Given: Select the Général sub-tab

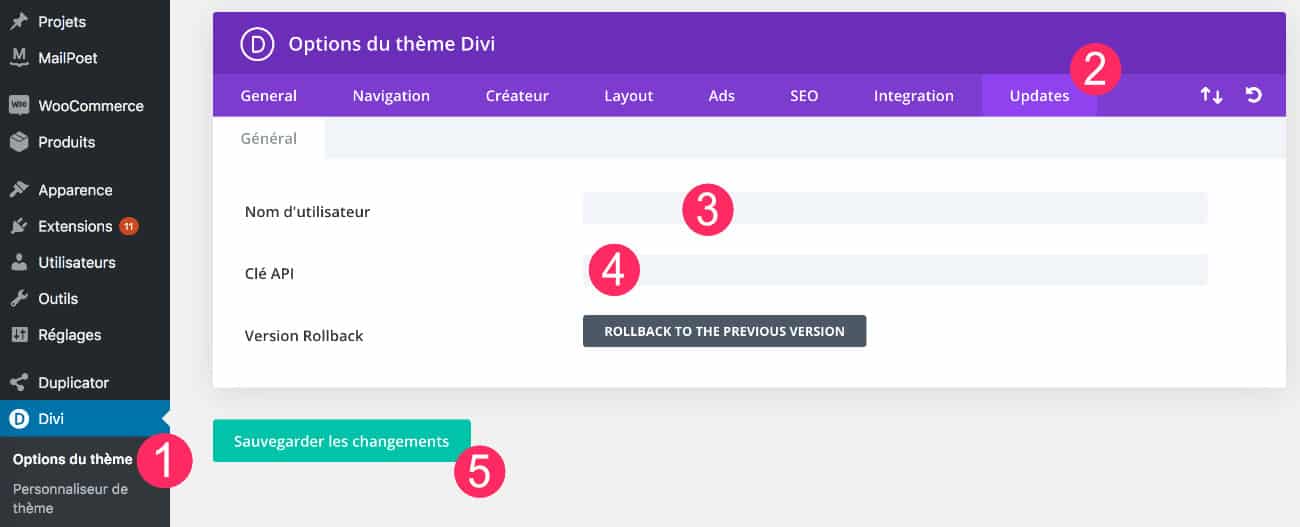Looking at the screenshot, I should (269, 138).
